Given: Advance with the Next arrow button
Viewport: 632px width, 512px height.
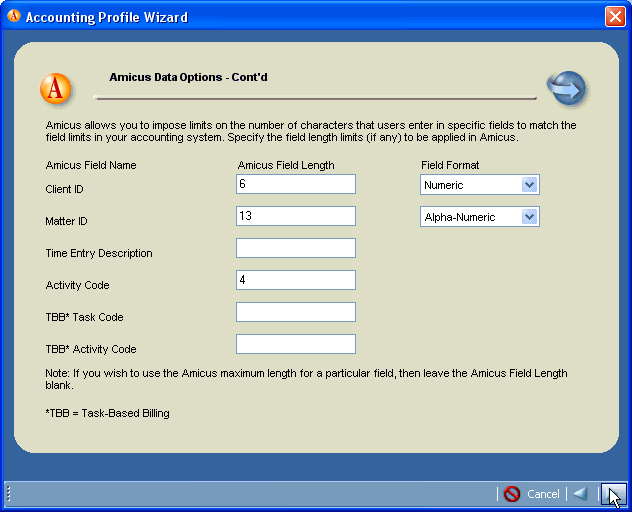Looking at the screenshot, I should (x=613, y=494).
